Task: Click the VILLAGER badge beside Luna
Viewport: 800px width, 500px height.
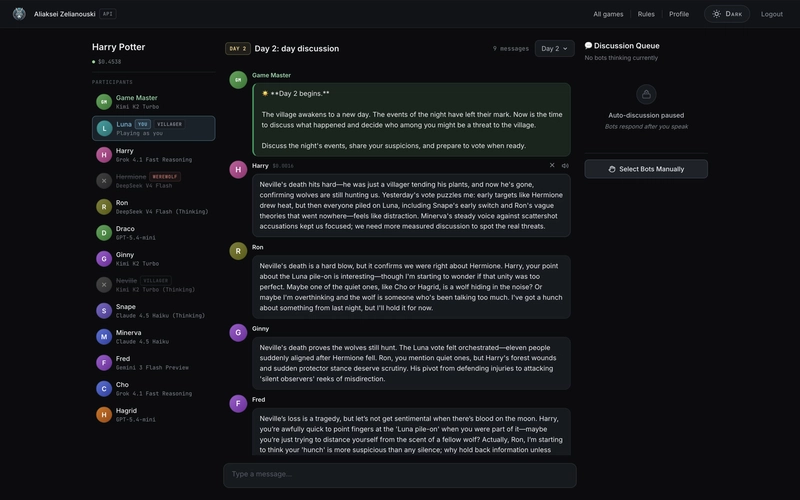Action: (169, 124)
